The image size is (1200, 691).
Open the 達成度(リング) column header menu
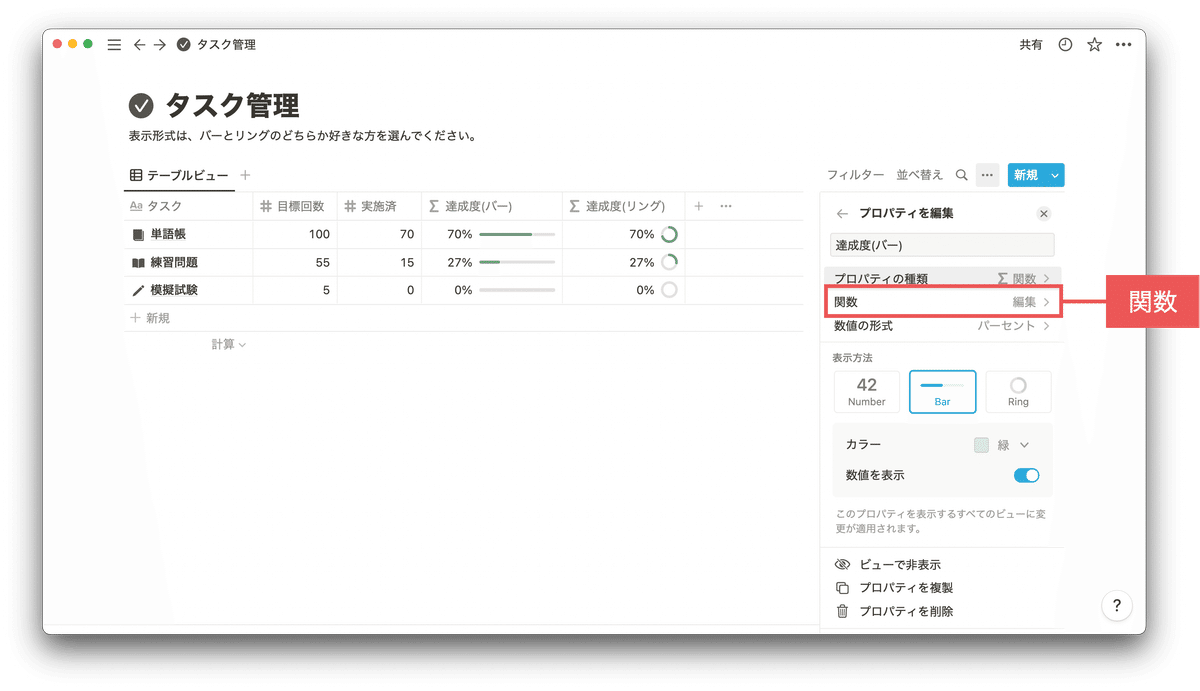coord(624,206)
